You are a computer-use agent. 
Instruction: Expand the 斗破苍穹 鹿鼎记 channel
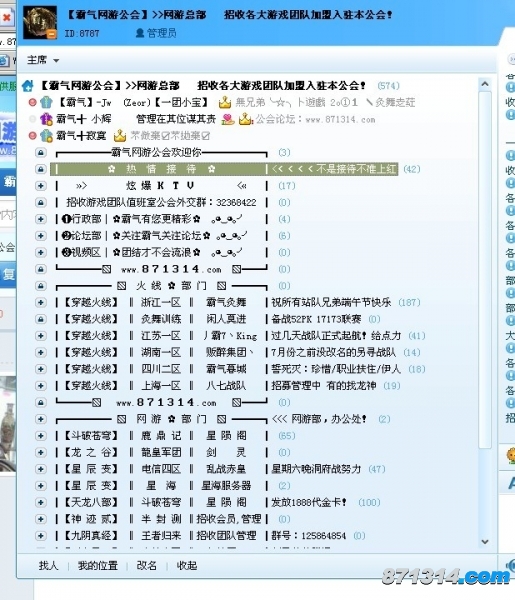(41, 436)
